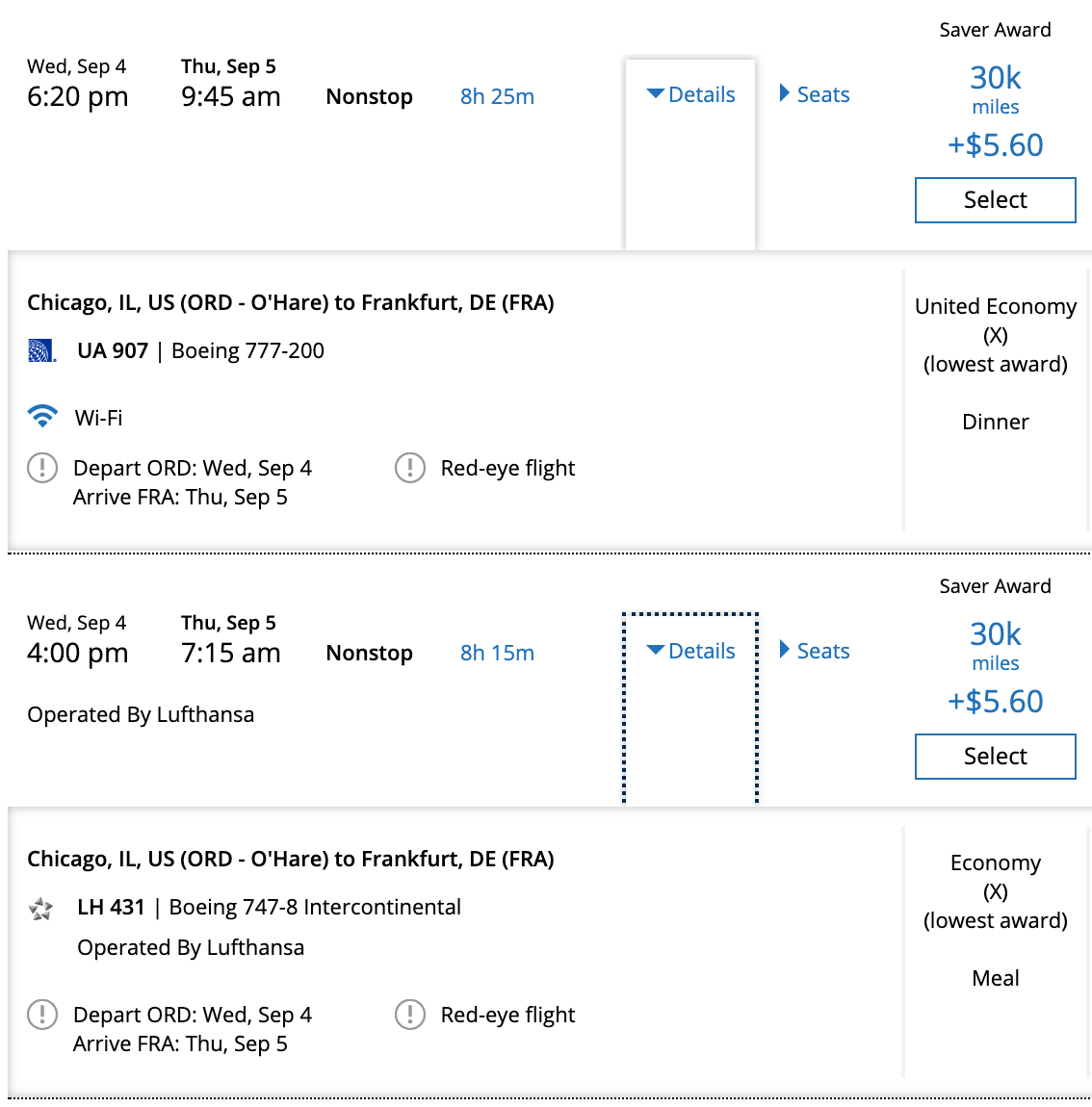The height and width of the screenshot is (1107, 1092).
Task: Expand Seats for the 6:20 pm flight
Action: (815, 94)
